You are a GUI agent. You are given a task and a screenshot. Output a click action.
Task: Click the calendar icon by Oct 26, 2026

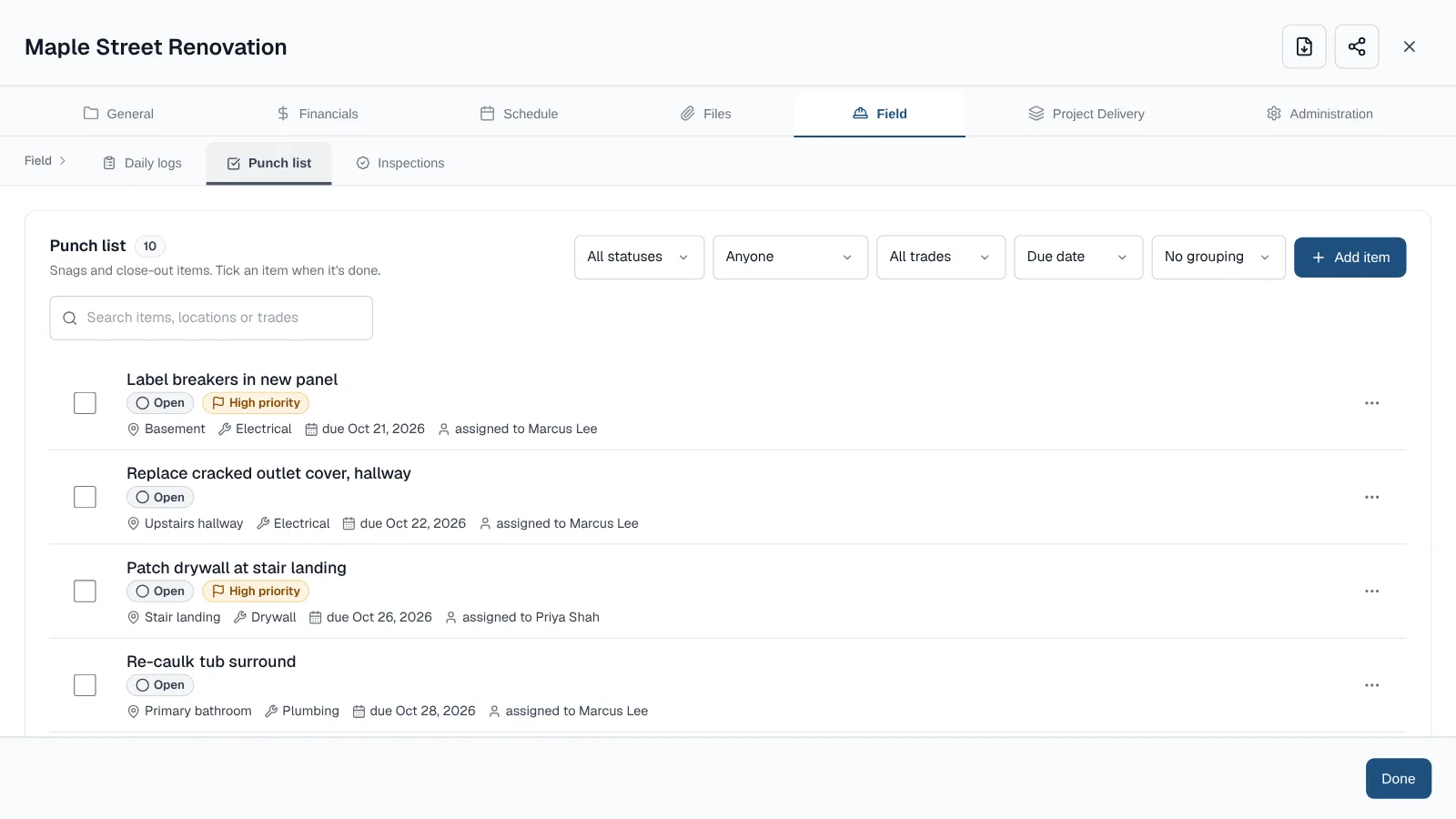(316, 618)
